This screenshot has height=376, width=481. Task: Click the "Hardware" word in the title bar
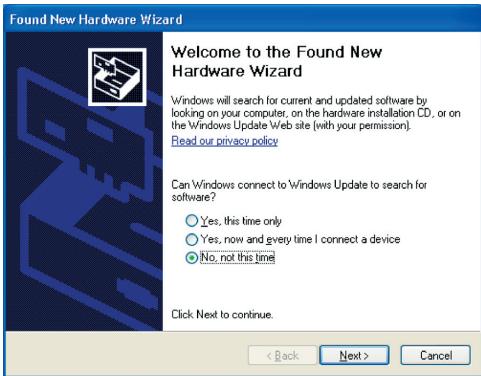click(108, 19)
